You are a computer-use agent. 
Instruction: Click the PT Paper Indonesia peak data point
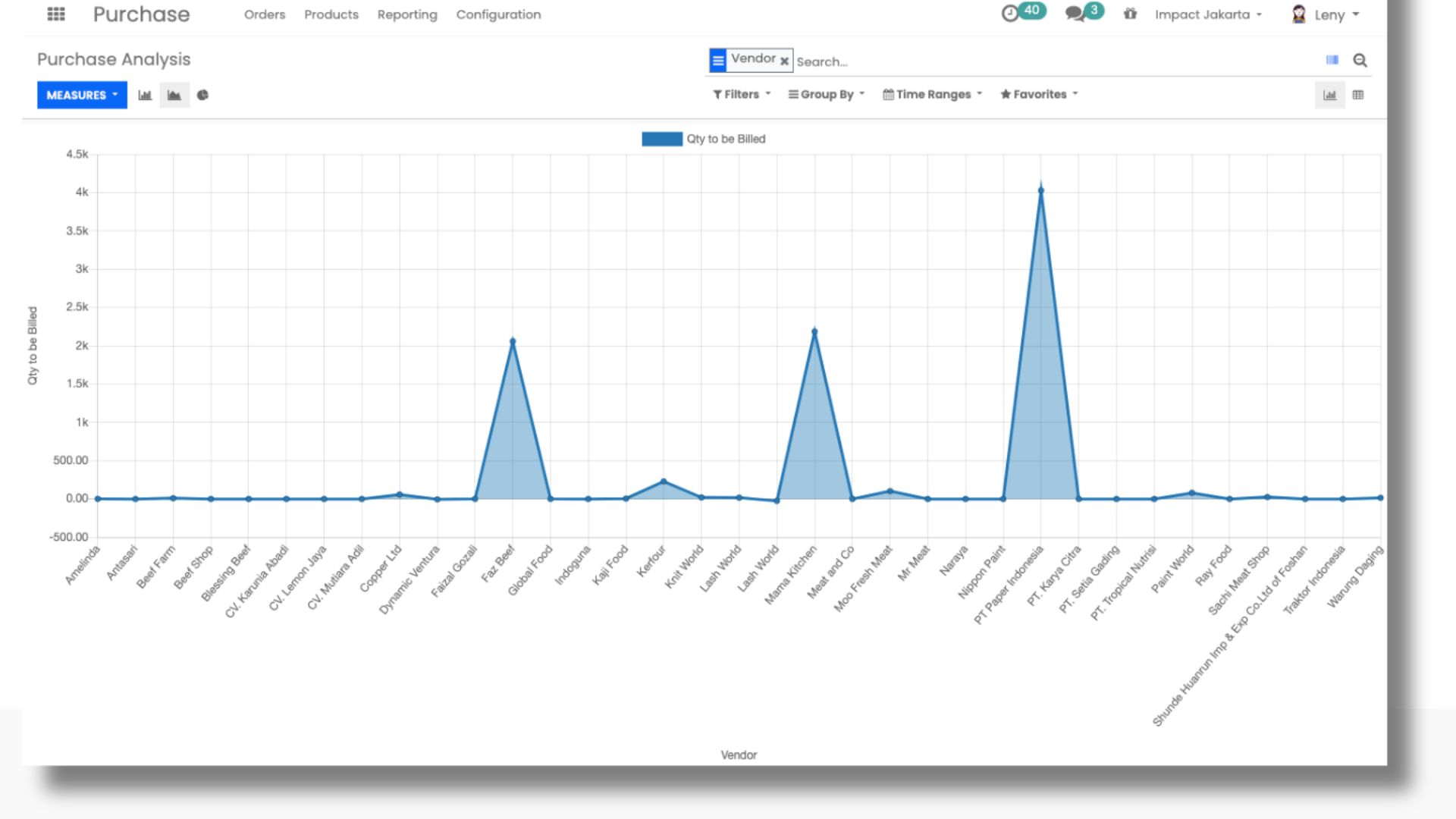1041,190
